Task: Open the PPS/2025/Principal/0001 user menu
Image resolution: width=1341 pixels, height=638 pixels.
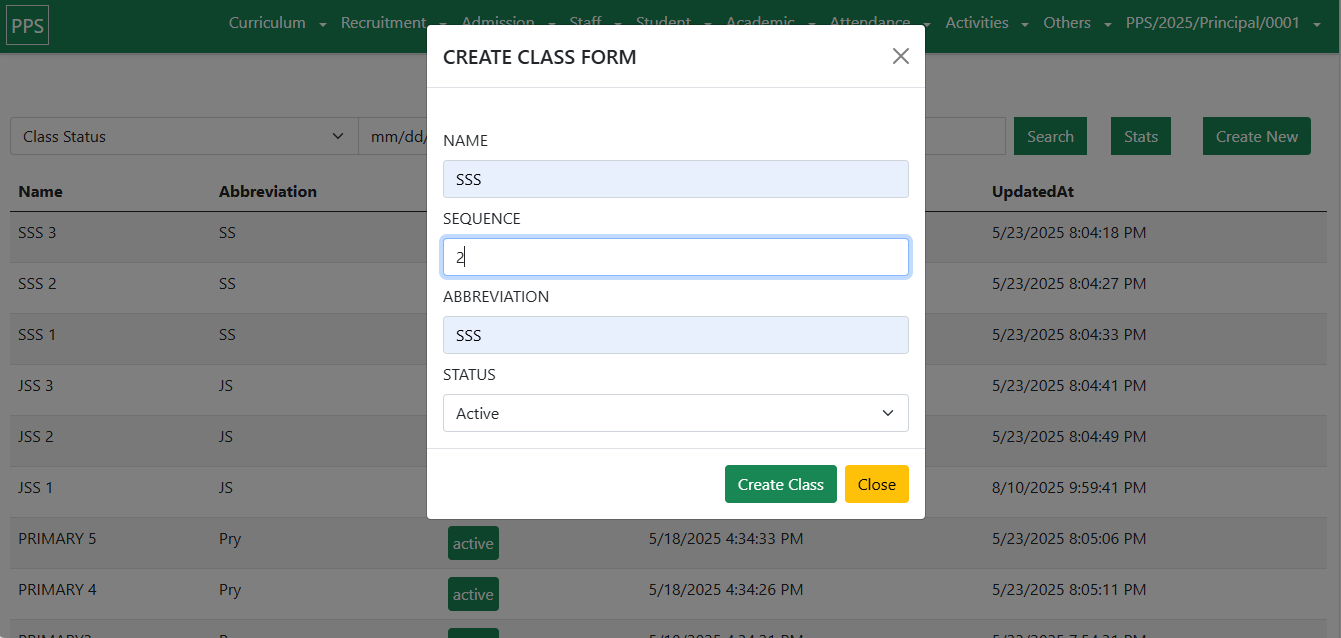Action: tap(1223, 23)
